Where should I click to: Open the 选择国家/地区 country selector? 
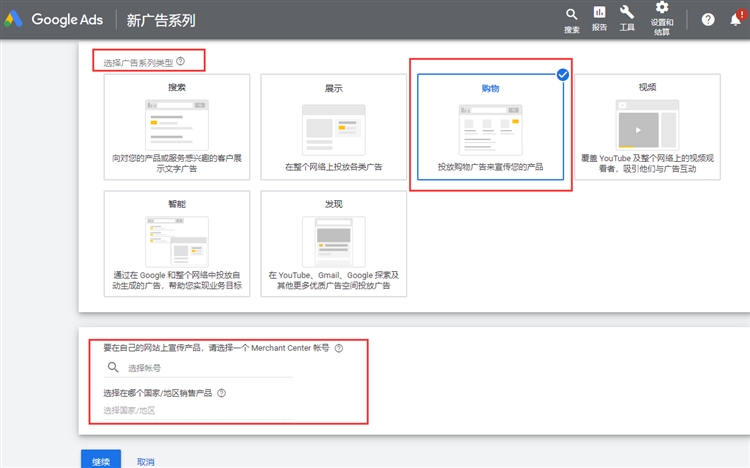click(x=198, y=410)
